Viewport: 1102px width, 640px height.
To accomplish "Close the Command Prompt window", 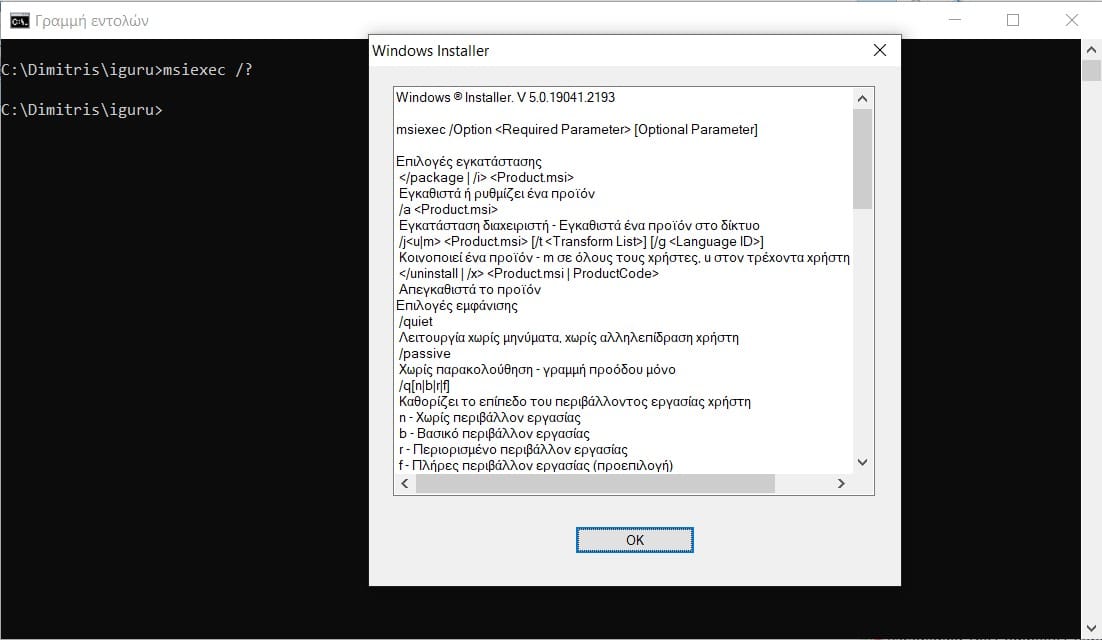I will pyautogui.click(x=1071, y=20).
